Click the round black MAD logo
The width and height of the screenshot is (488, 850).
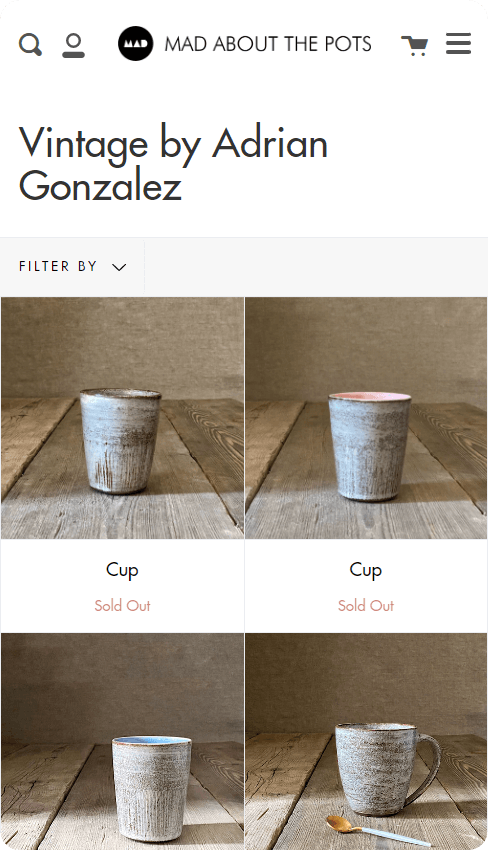tap(136, 43)
